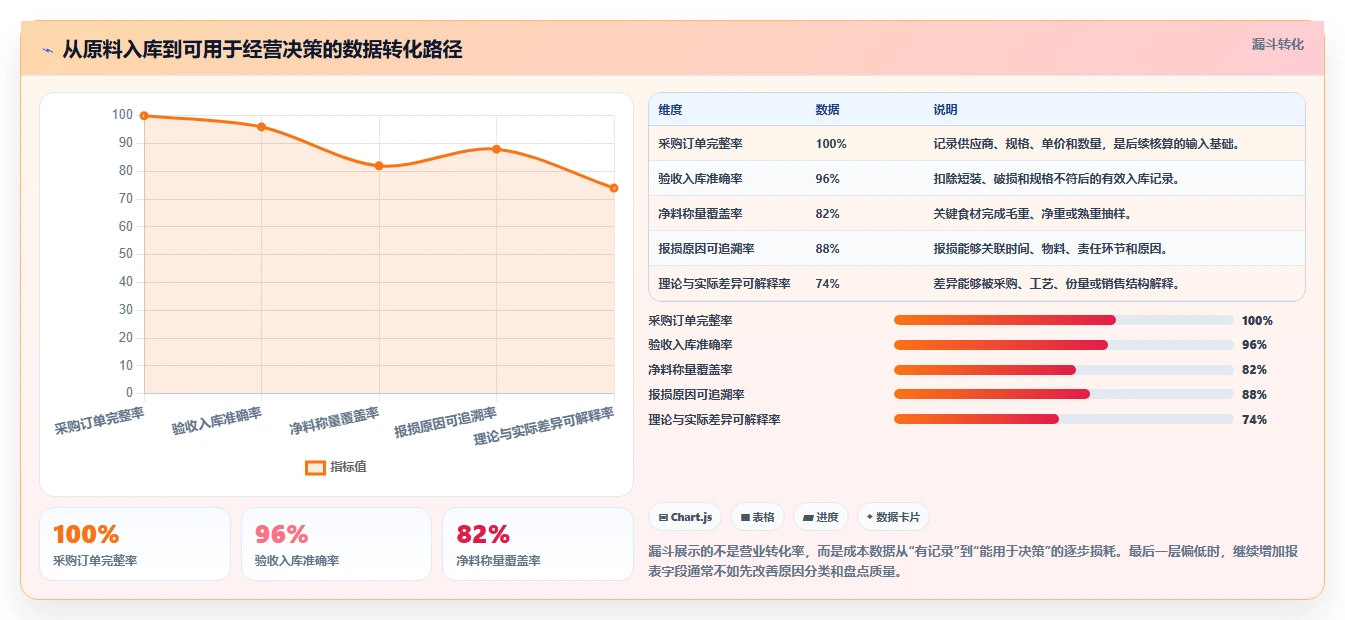Click the 维度 table column header

(x=670, y=110)
